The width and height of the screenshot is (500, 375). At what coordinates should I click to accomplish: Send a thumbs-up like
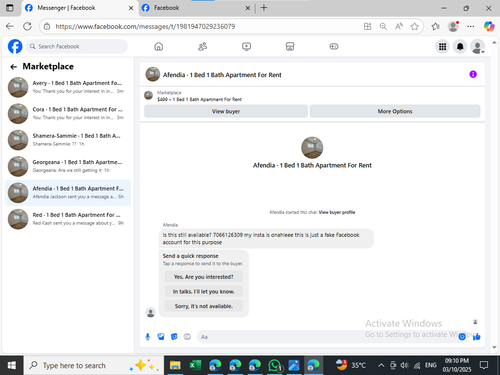(477, 337)
